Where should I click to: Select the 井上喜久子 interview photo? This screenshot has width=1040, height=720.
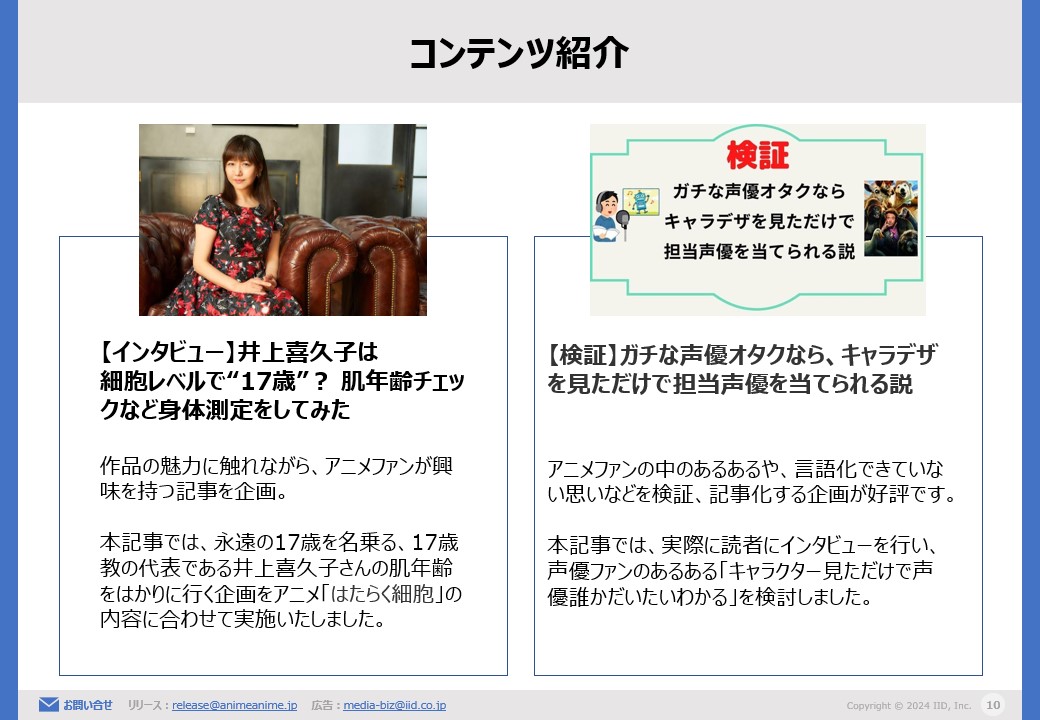(x=283, y=220)
